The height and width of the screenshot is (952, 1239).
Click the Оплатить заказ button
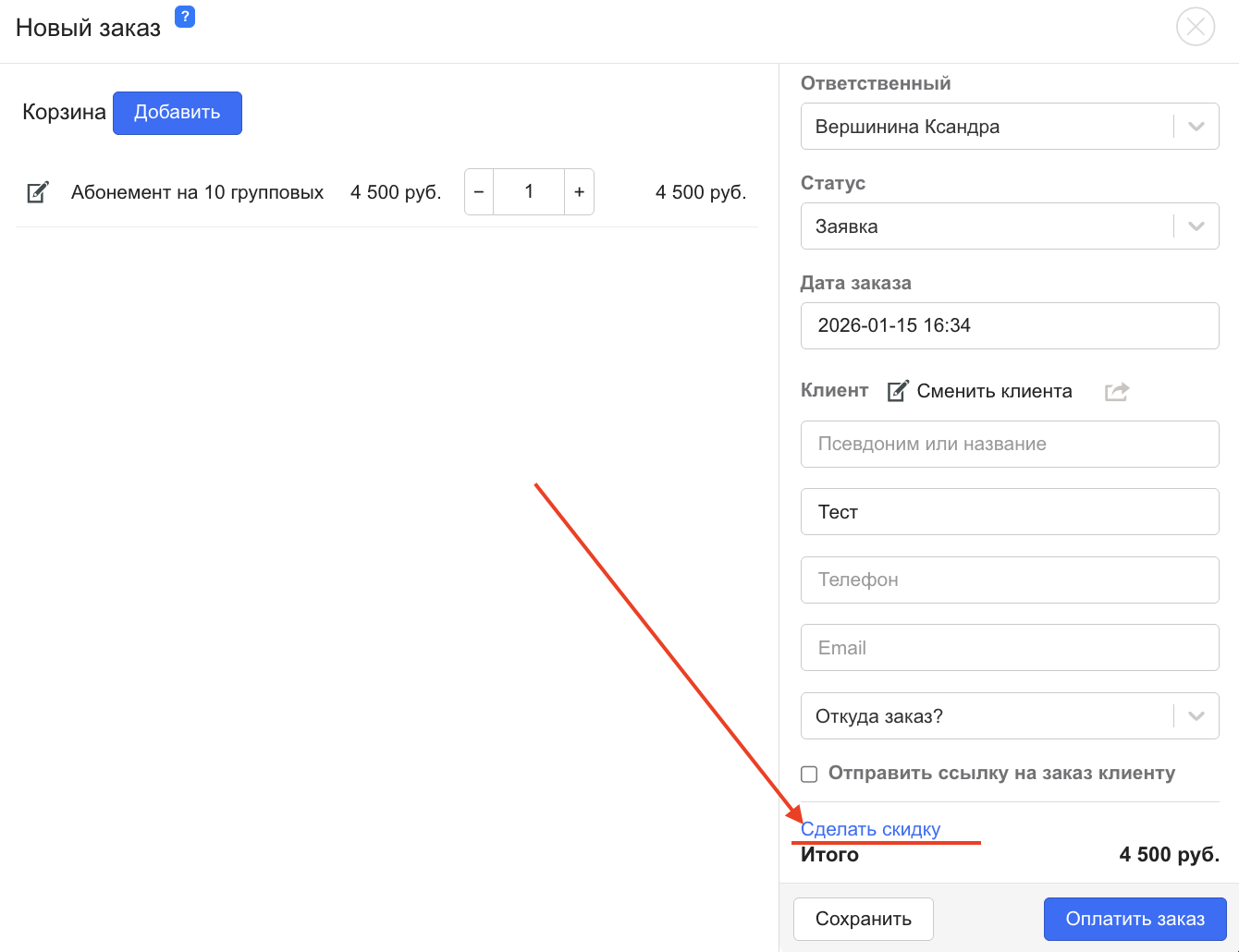[x=1135, y=919]
